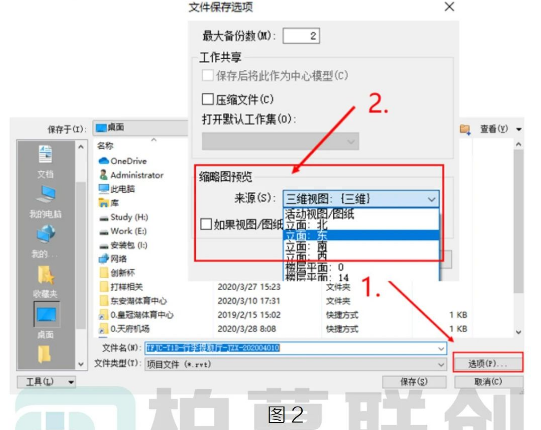Image resolution: width=541 pixels, height=430 pixels.
Task: Click the 最大备份数 input field
Action: point(301,36)
